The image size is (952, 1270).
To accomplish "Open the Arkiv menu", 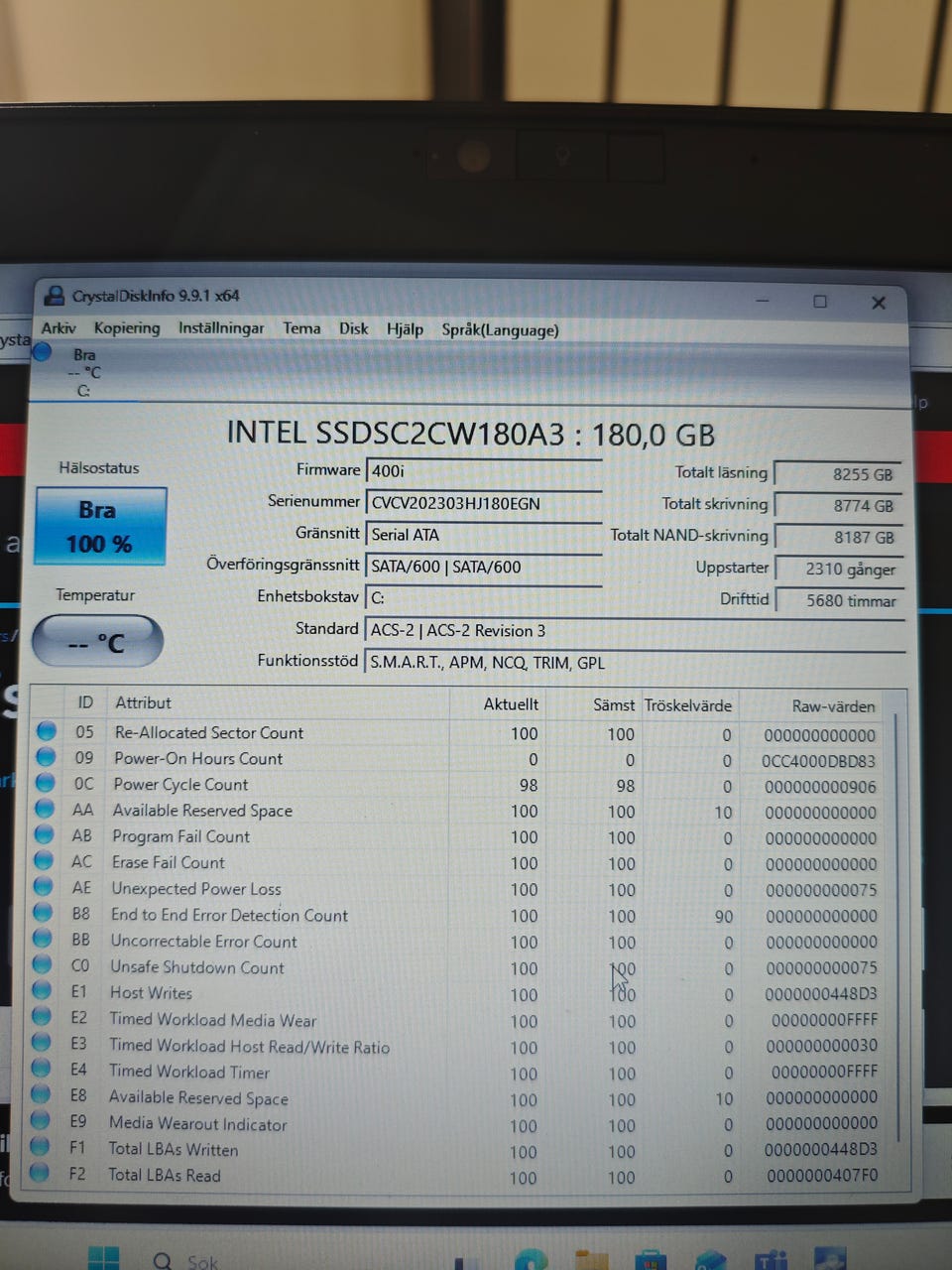I will point(59,327).
